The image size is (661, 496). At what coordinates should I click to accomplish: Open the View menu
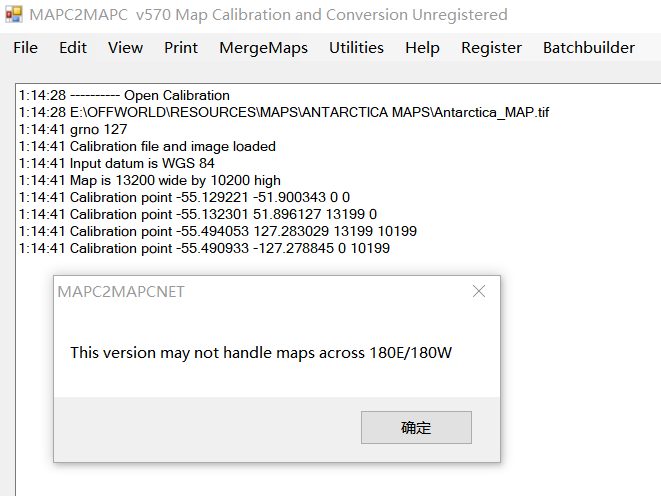pyautogui.click(x=125, y=48)
